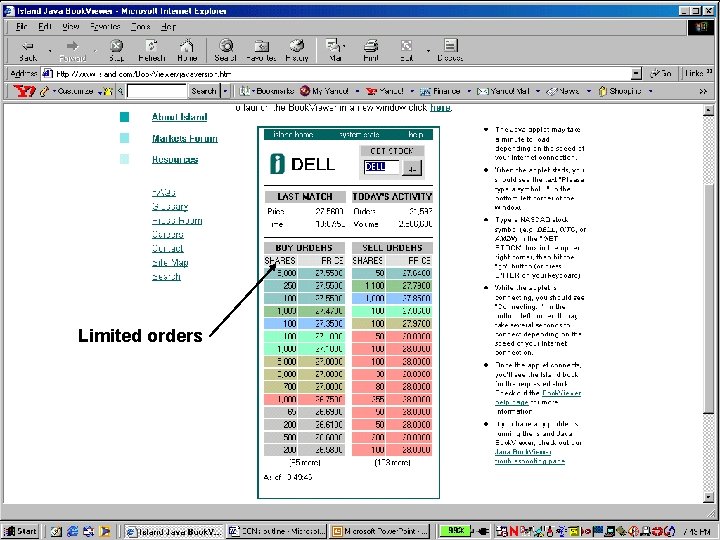The height and width of the screenshot is (540, 720).
Task: Open the address bar dropdown arrow
Action: coord(636,73)
